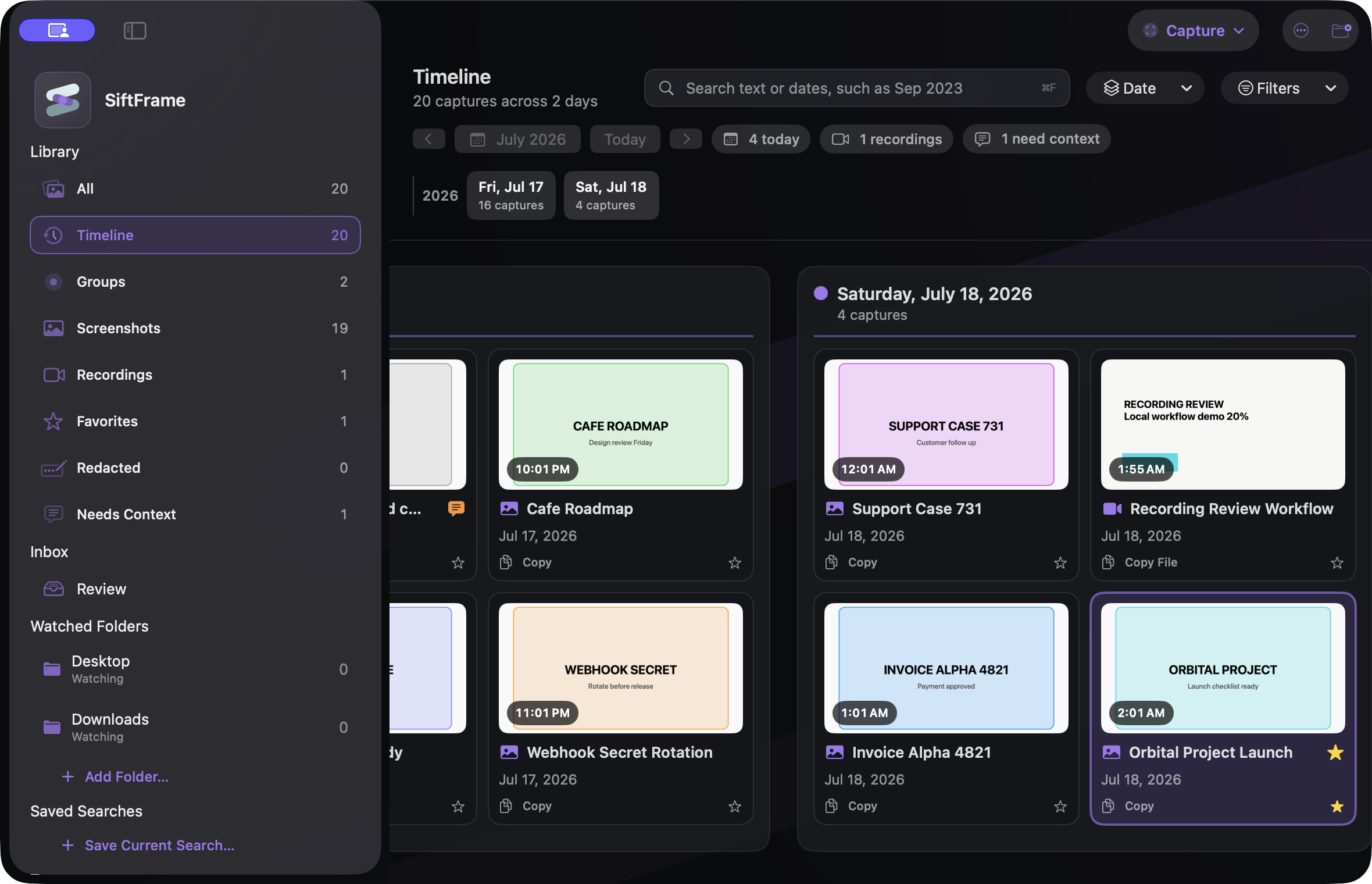Favorite the Support Case 731 capture
This screenshot has height=884, width=1372.
pos(1060,563)
